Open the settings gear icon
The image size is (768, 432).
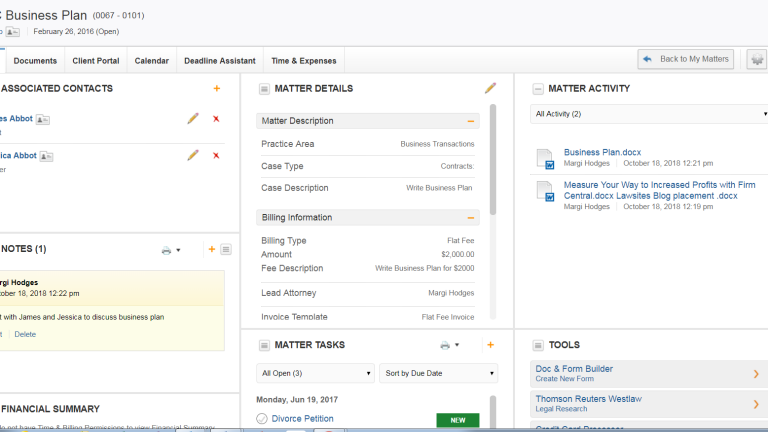click(x=757, y=60)
